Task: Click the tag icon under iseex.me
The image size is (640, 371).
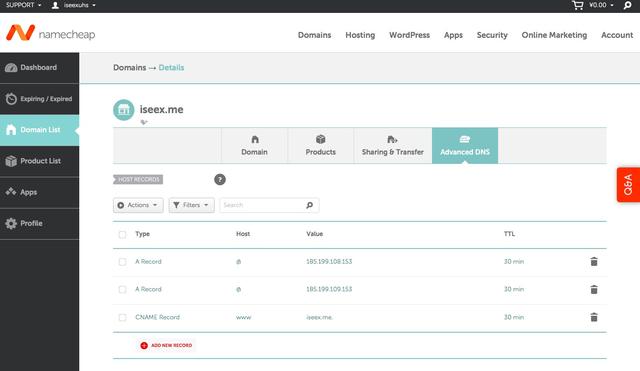Action: pos(144,122)
